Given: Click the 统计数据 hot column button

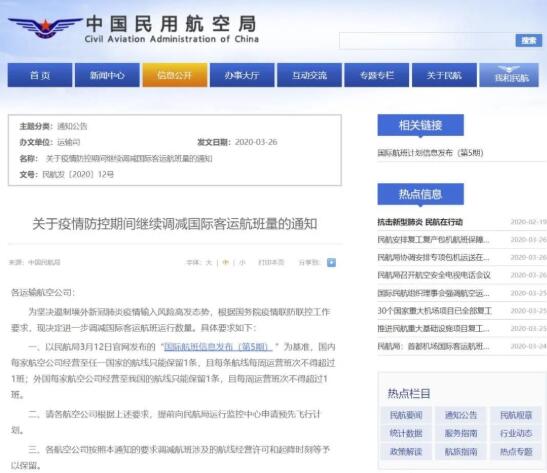Looking at the screenshot, I should [406, 433].
